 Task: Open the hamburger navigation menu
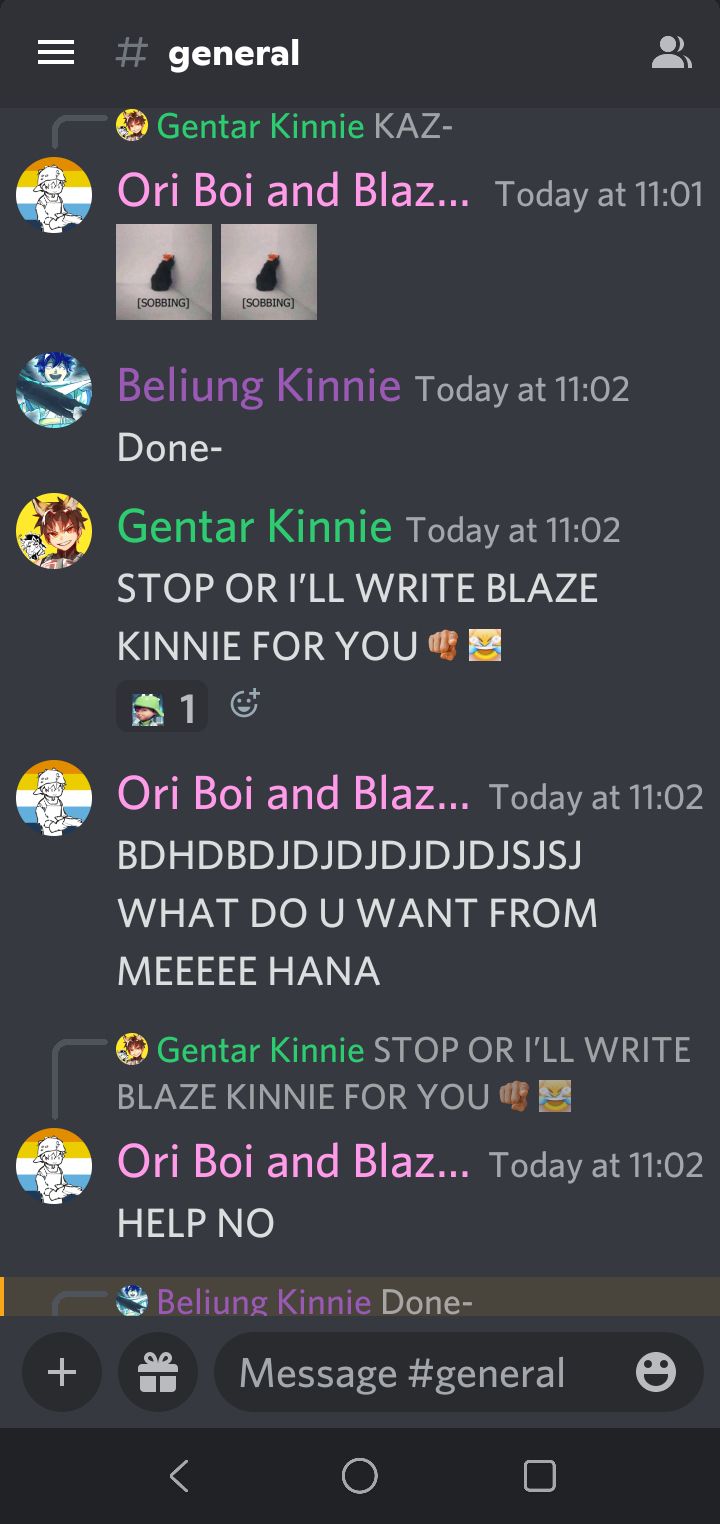tap(56, 53)
